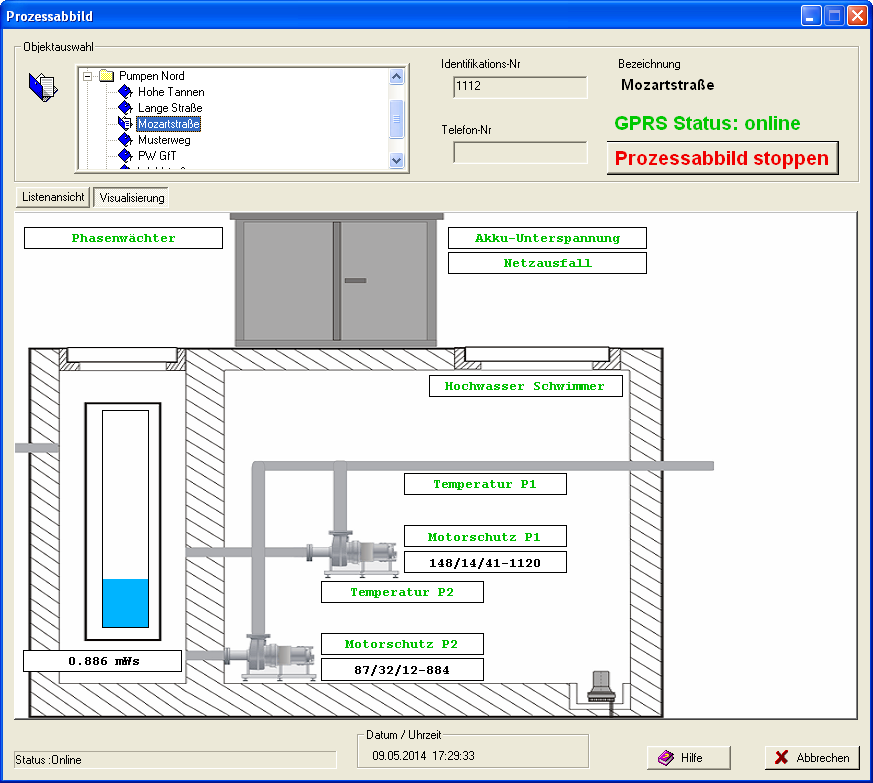The width and height of the screenshot is (873, 783).
Task: Collapse the Pumpen Nord tree node
Action: coord(88,76)
